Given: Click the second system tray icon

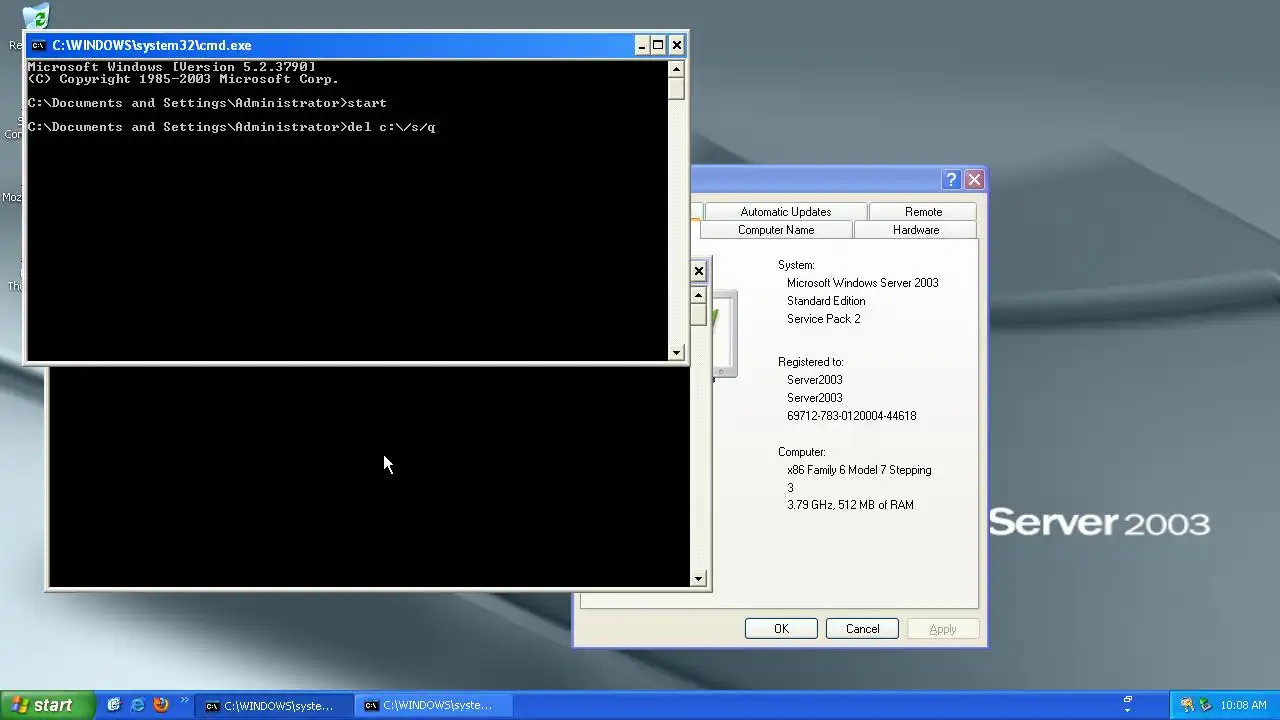Looking at the screenshot, I should pos(1205,705).
